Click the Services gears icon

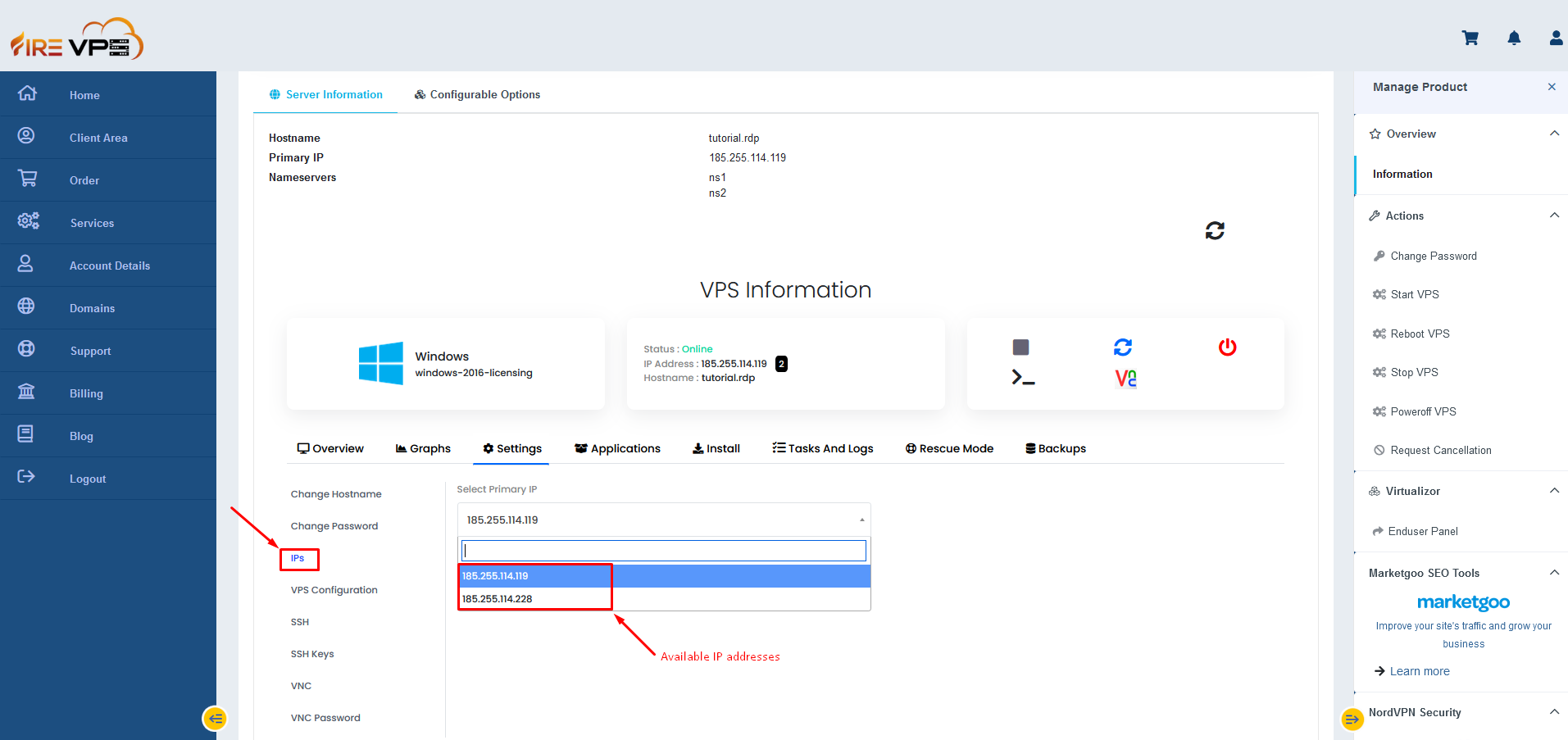28,221
